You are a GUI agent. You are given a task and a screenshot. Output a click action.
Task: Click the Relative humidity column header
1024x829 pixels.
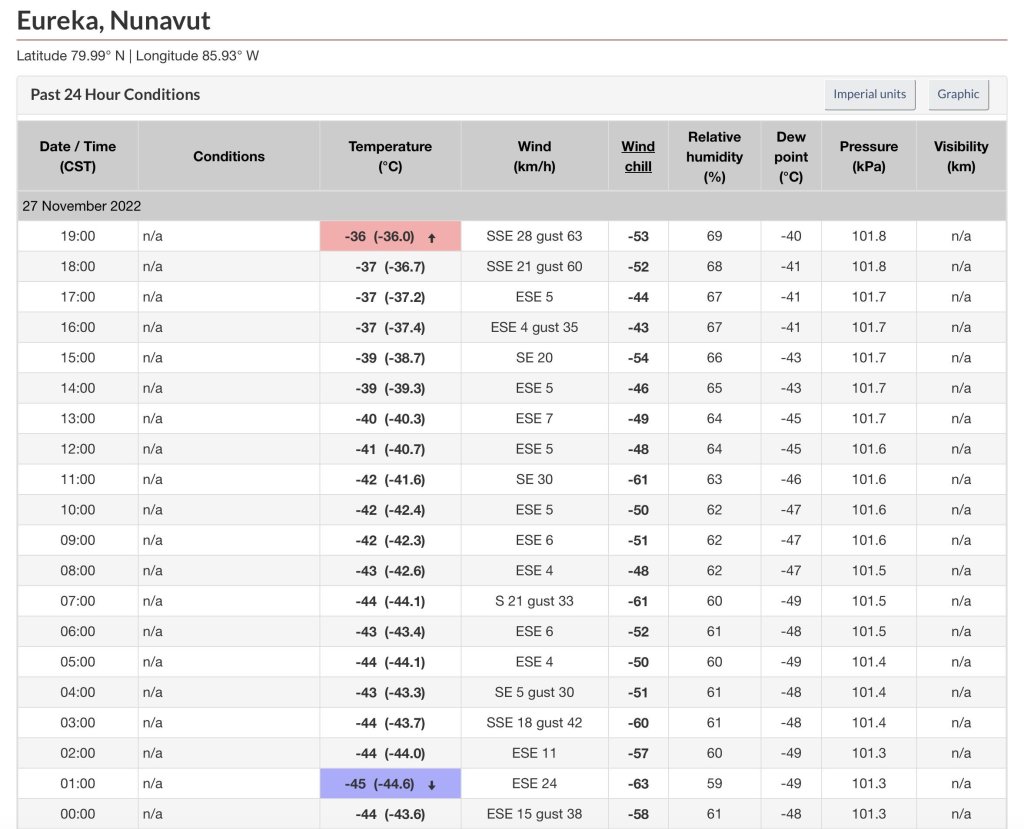(714, 156)
